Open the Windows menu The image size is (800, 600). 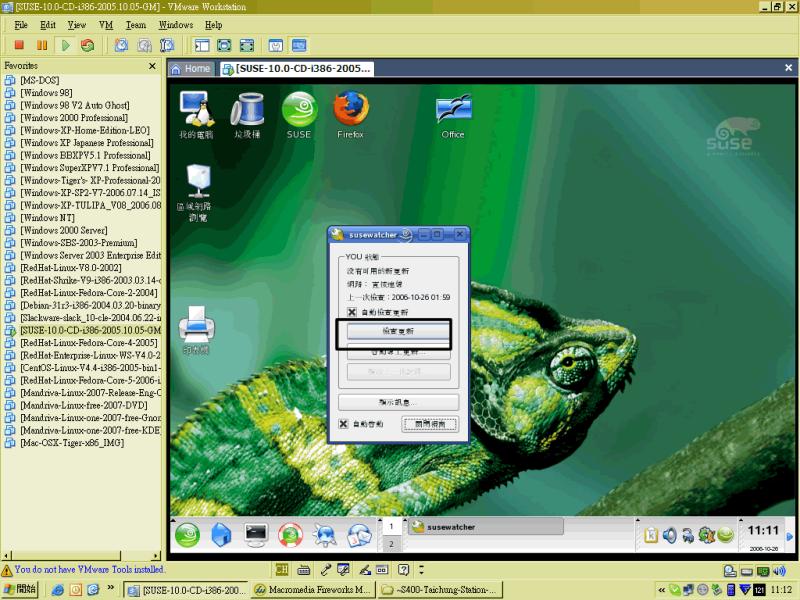(176, 25)
